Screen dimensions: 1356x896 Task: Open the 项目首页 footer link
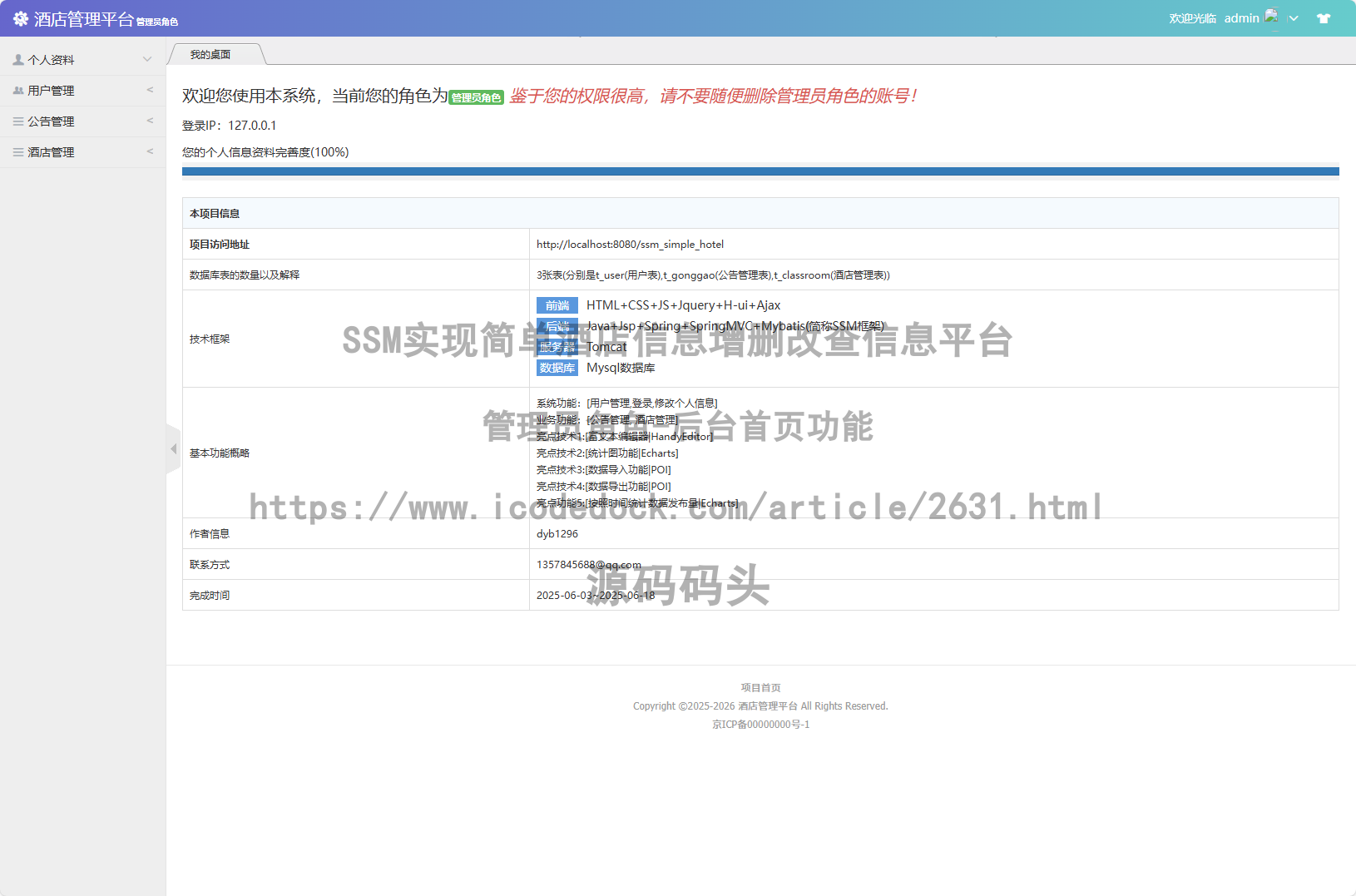pyautogui.click(x=760, y=688)
